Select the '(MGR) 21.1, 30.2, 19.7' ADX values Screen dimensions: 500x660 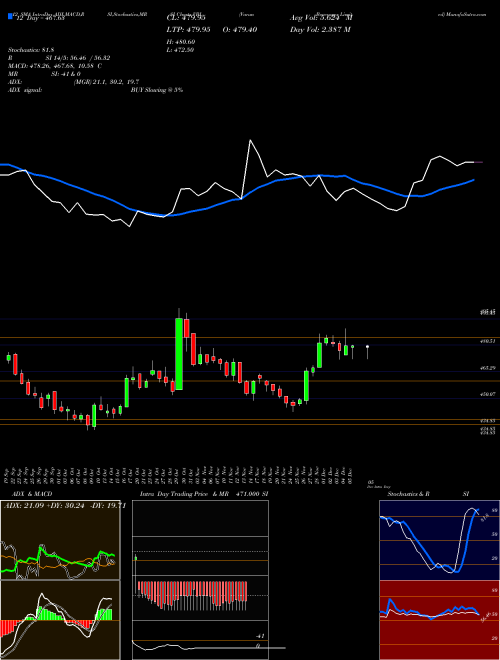tap(106, 82)
